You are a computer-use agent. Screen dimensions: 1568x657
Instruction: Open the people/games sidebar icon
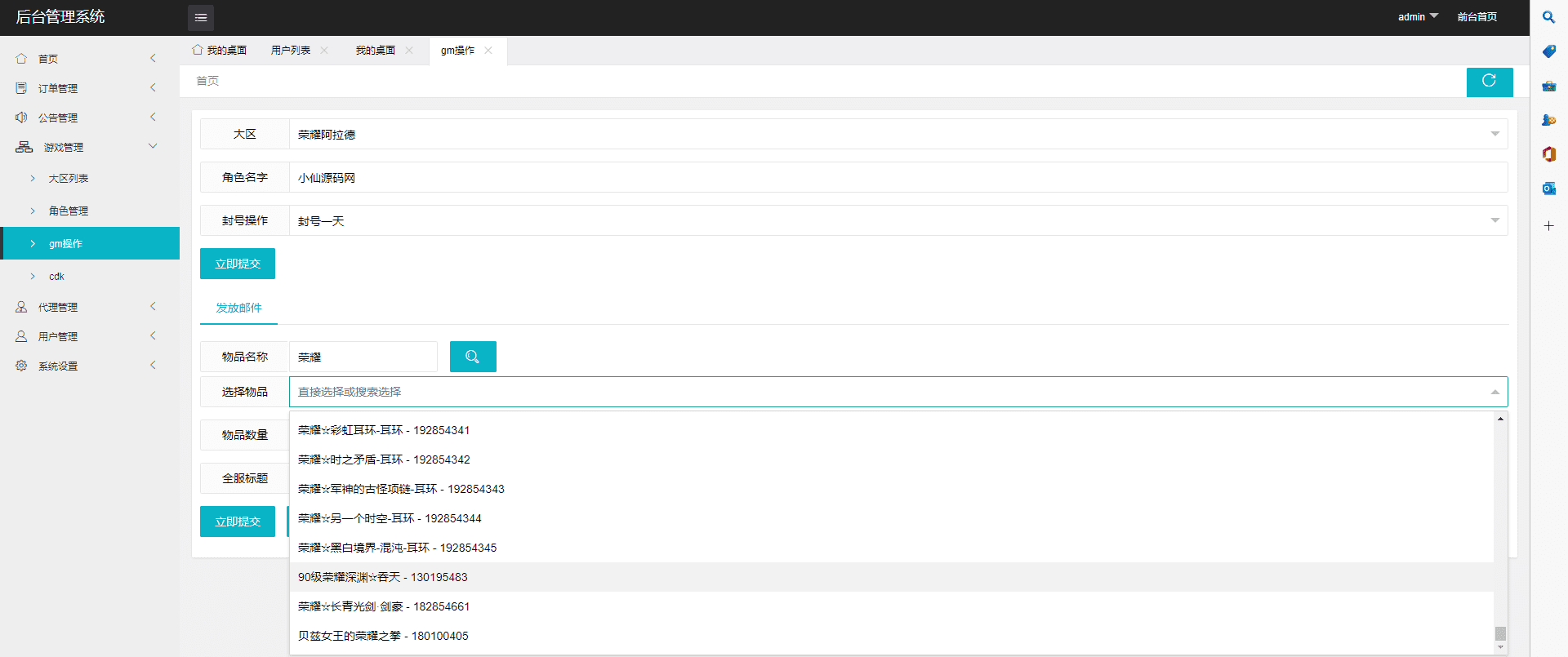[x=1548, y=120]
